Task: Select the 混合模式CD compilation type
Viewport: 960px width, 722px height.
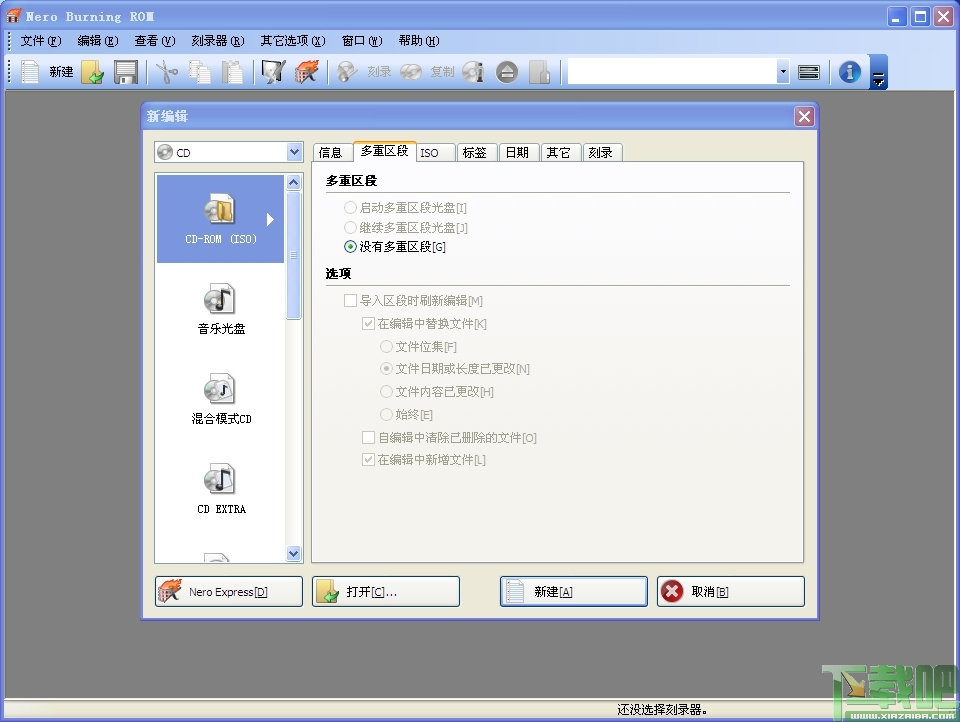Action: 221,399
